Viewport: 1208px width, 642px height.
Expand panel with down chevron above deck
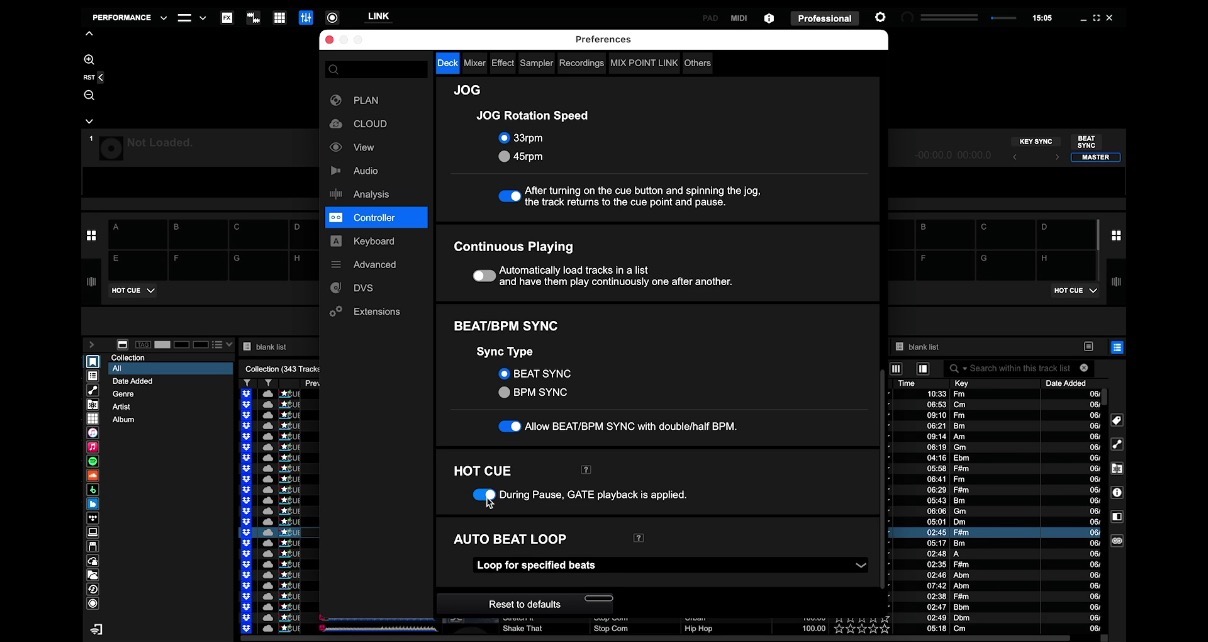pos(89,121)
